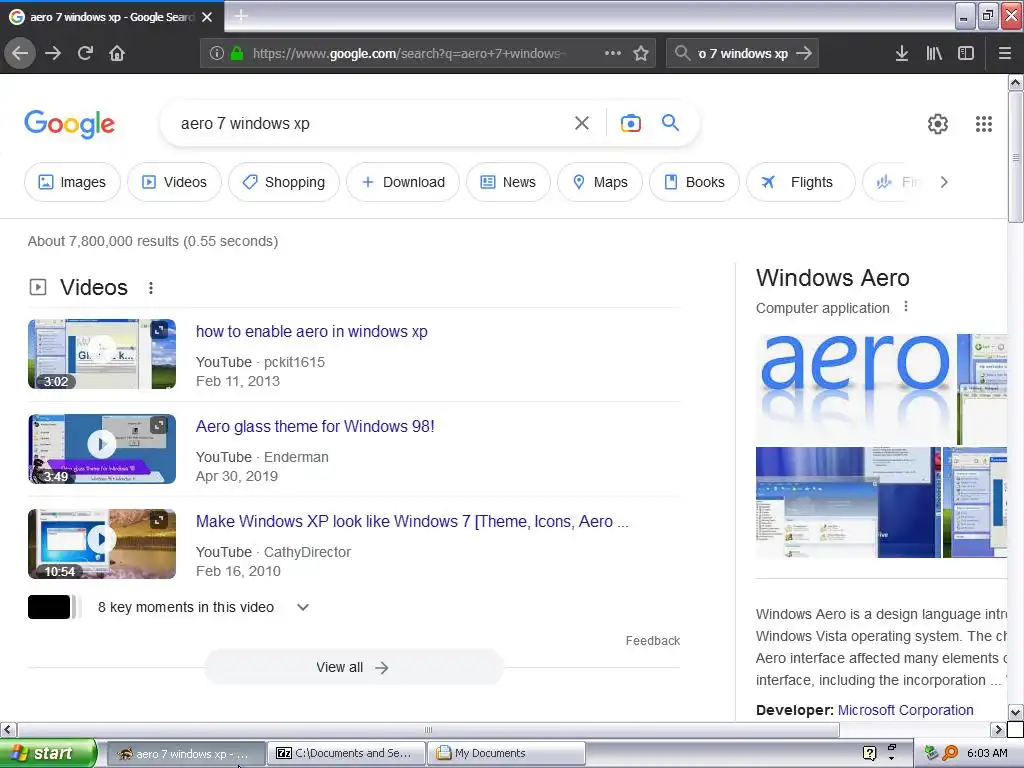Close the aero 7 windows xp tab
This screenshot has height=768, width=1024.
(x=207, y=17)
